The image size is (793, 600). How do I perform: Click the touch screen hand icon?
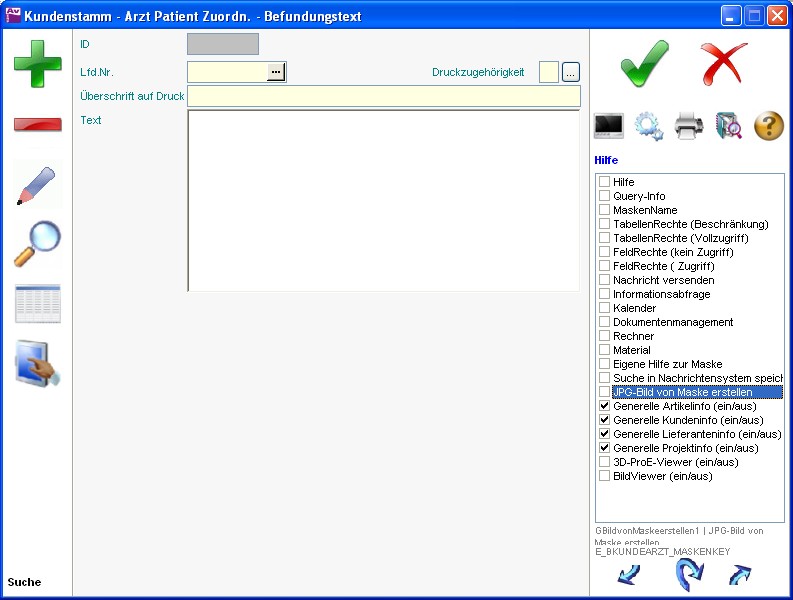tap(37, 364)
